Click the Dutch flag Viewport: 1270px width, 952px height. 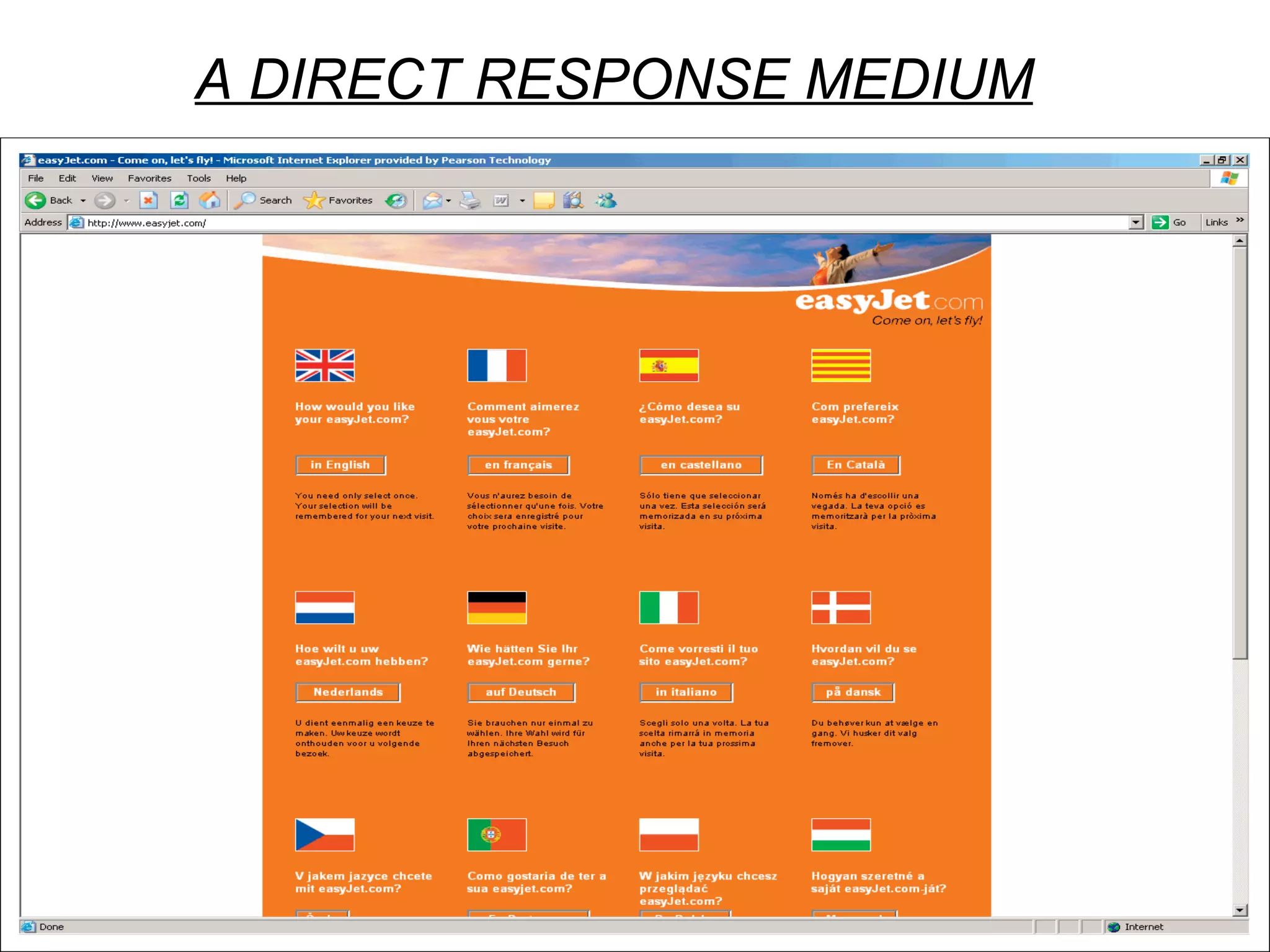pos(325,607)
